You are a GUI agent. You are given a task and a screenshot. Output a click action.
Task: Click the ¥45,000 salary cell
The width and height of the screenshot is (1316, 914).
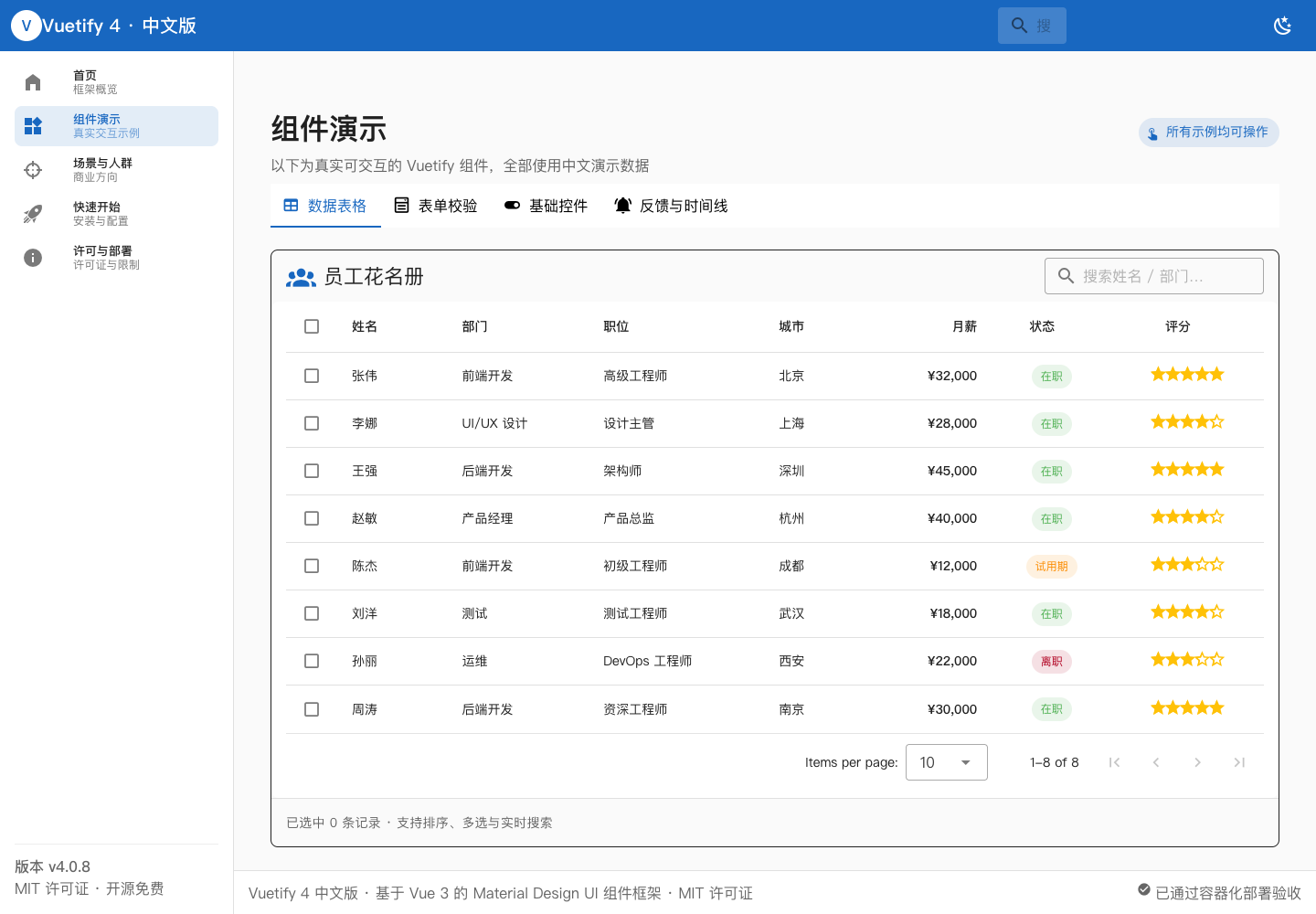952,471
